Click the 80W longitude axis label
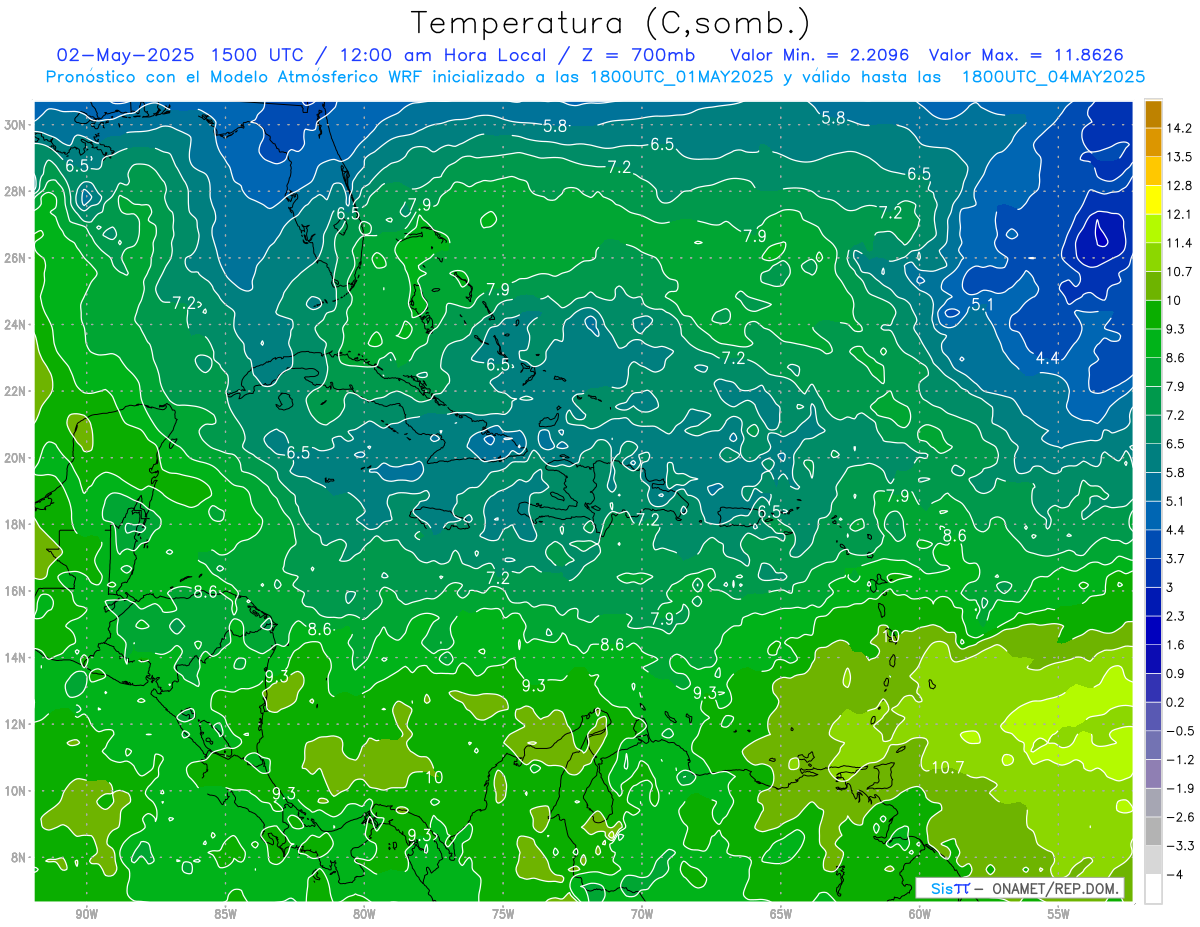Viewport: 1200px width, 927px height. (x=364, y=914)
